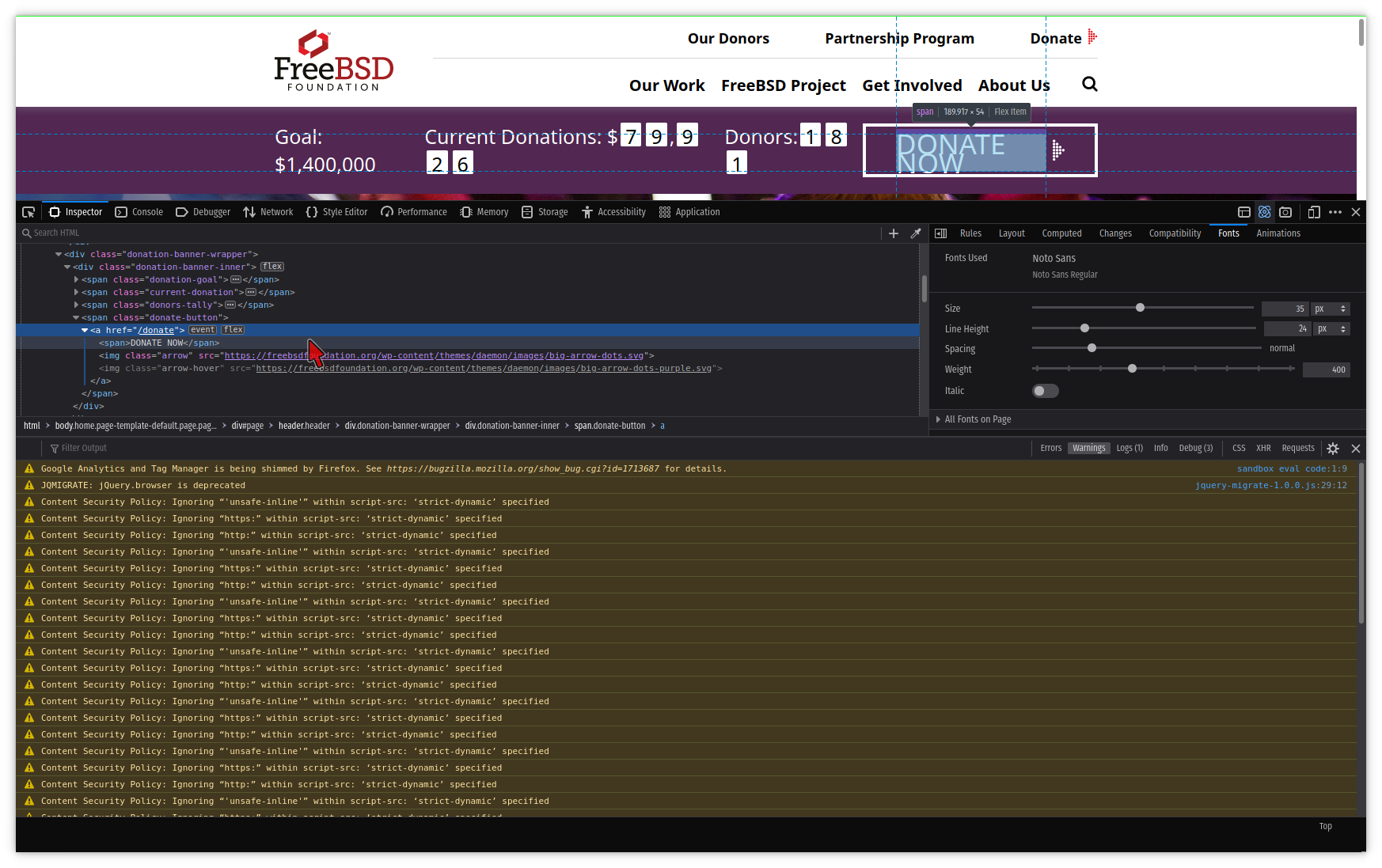1382x868 pixels.
Task: Toggle the Italic switch
Action: (x=1045, y=391)
